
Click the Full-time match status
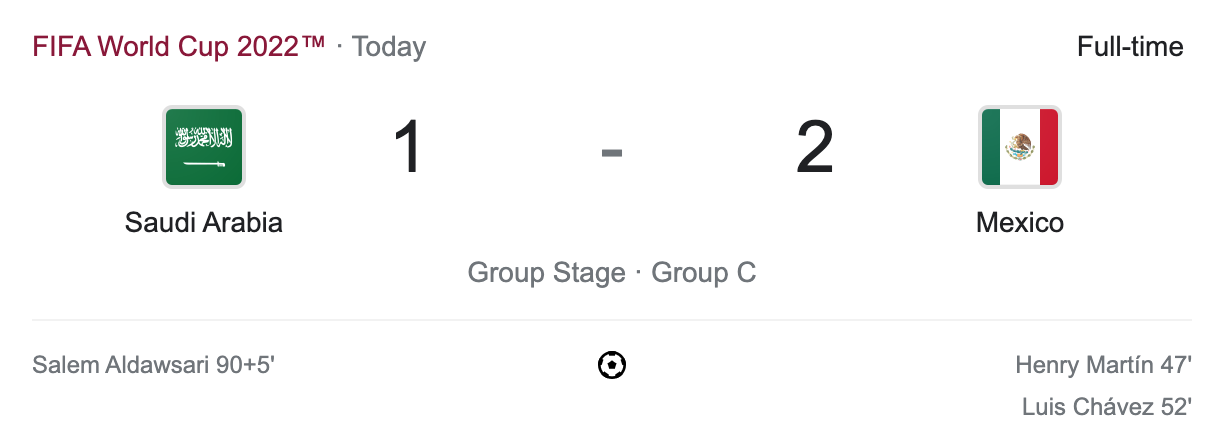pos(1130,47)
